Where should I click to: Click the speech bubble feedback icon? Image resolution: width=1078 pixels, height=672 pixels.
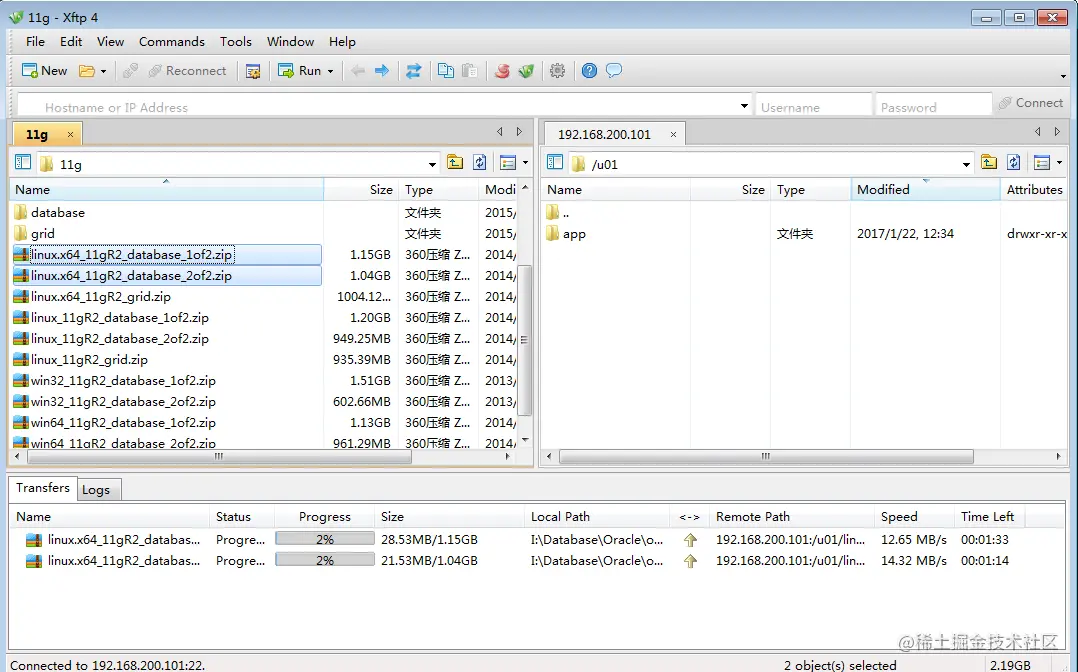[614, 71]
